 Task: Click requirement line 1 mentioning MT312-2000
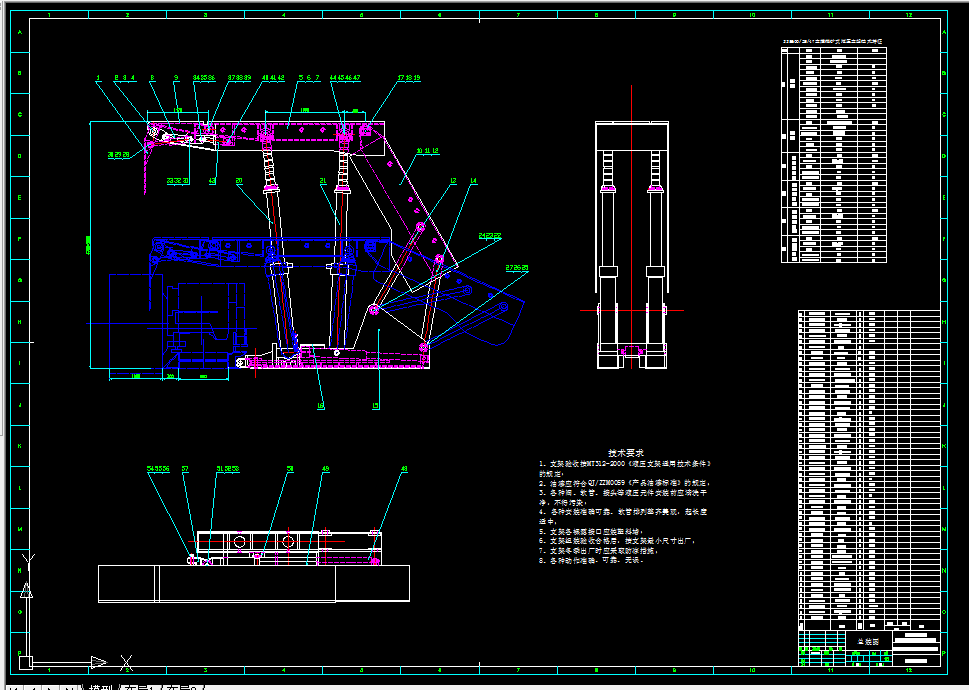625,463
